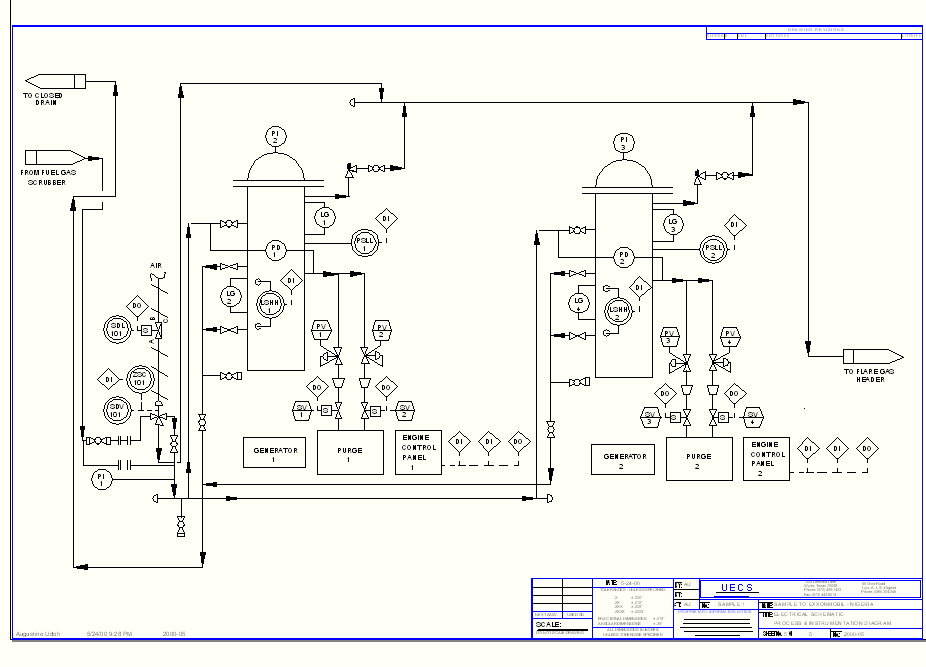The width and height of the screenshot is (926, 667).
Task: Click the To Closed Drain arrow connector
Action: click(55, 80)
